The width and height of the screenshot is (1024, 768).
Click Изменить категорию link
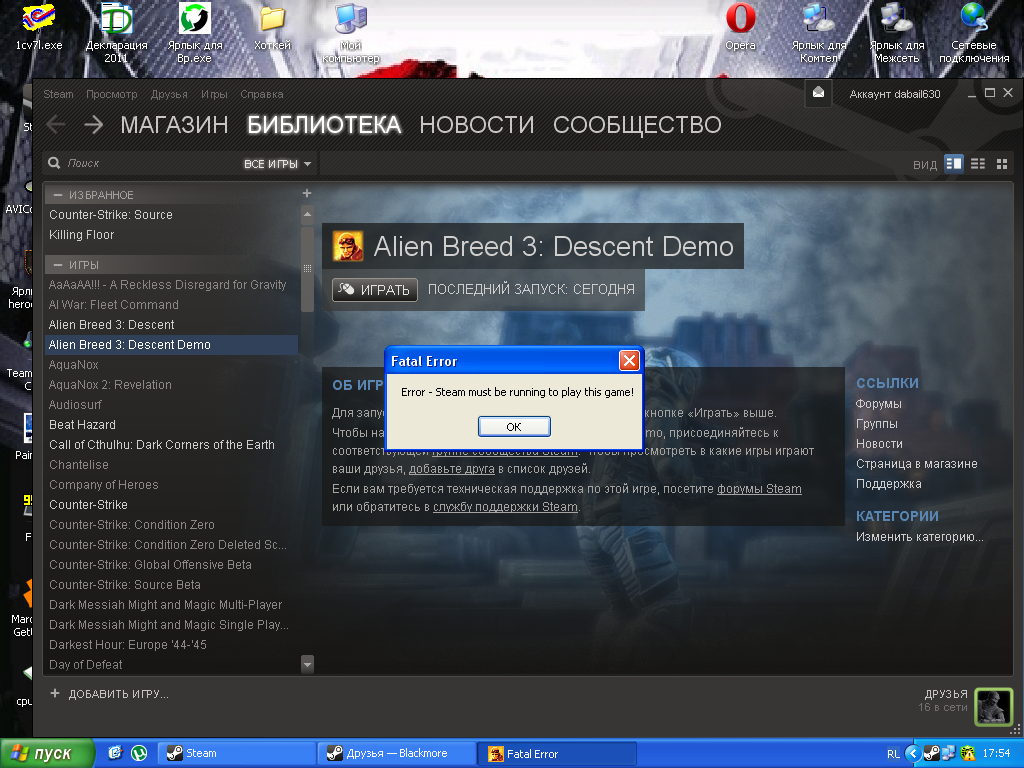(920, 537)
